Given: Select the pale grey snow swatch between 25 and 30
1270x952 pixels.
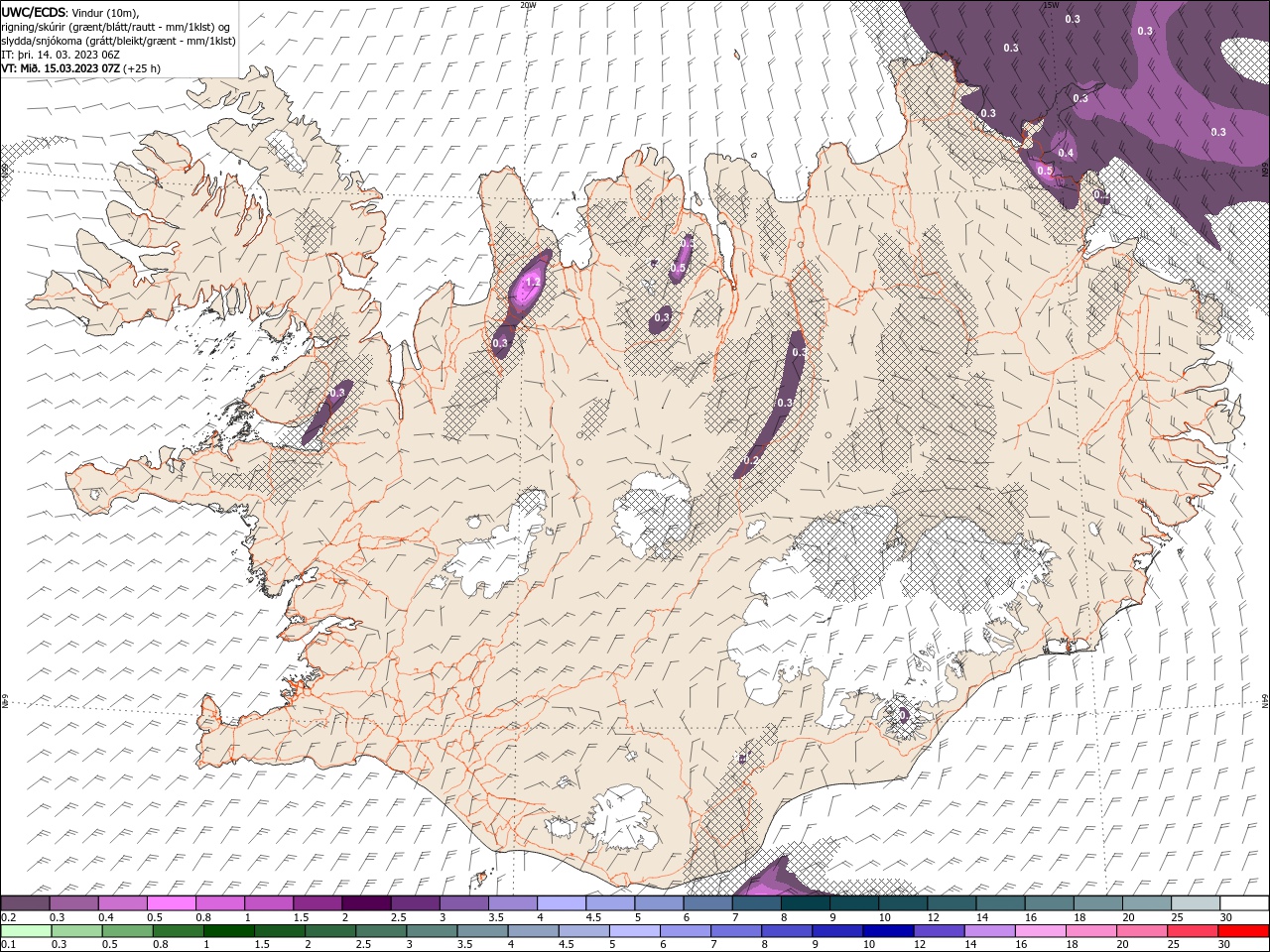Looking at the screenshot, I should (x=1195, y=902).
